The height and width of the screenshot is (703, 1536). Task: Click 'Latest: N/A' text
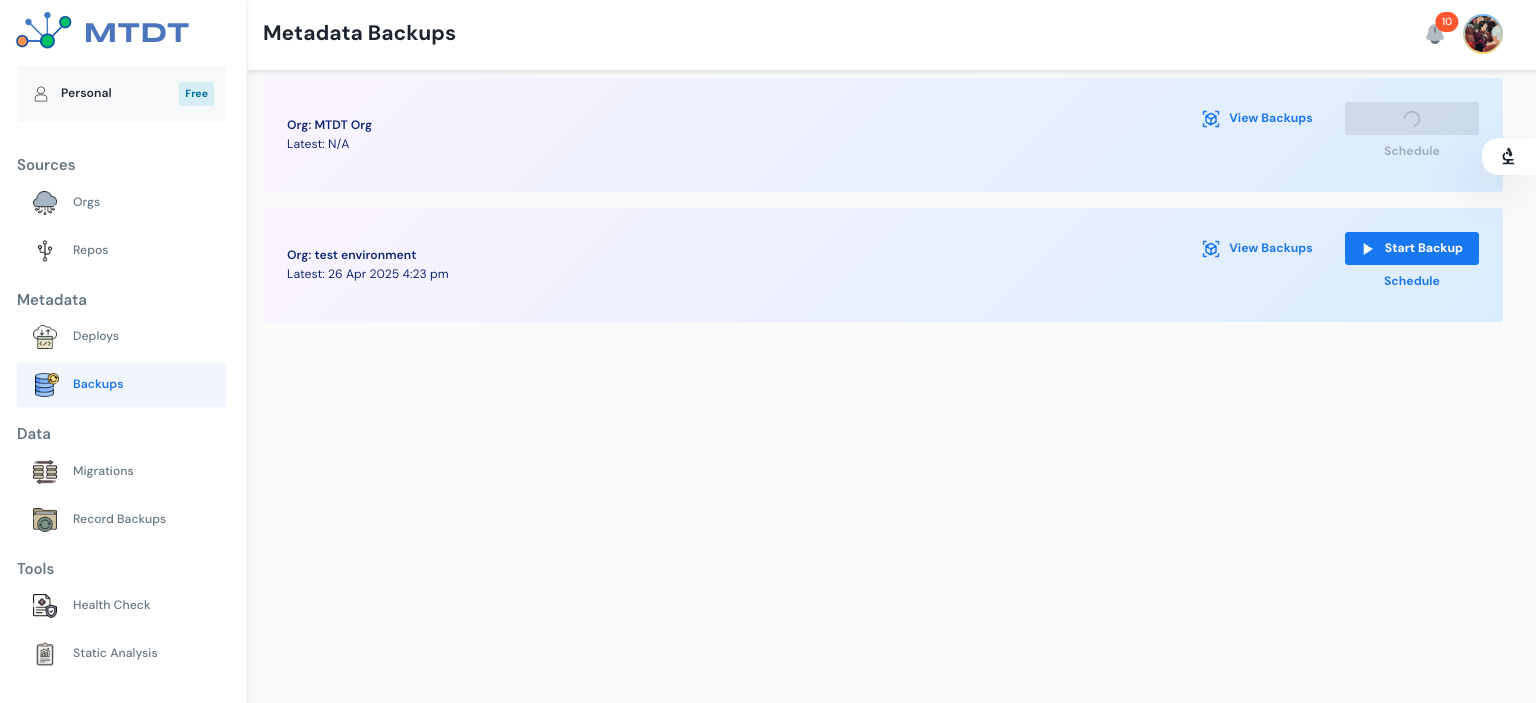coord(317,144)
